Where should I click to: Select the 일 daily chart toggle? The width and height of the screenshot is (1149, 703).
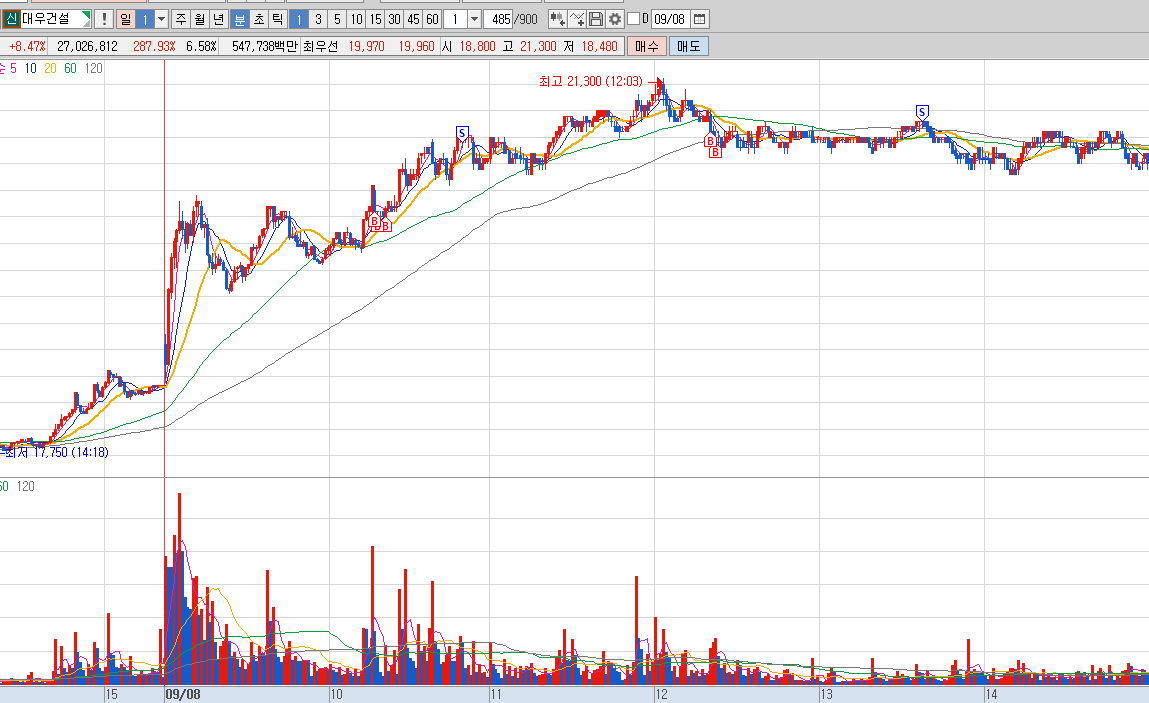pos(125,19)
